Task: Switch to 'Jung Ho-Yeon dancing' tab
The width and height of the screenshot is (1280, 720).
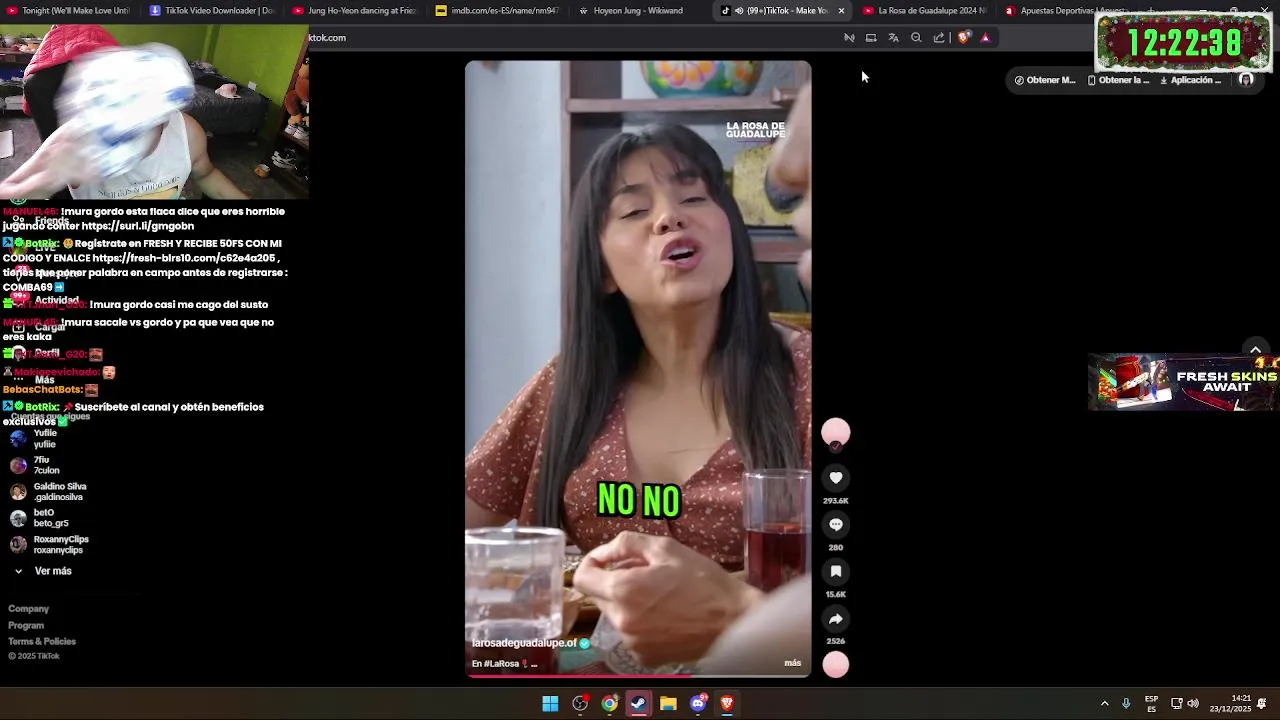Action: [355, 11]
